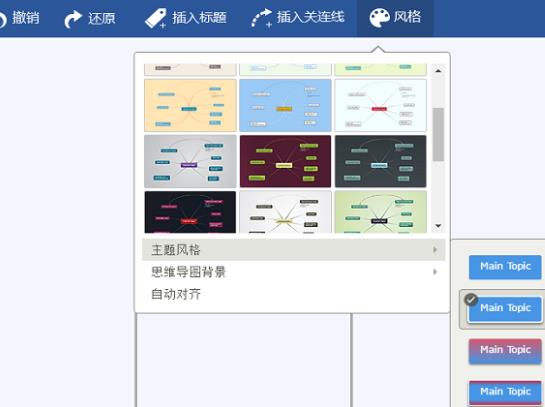Click the theme list scroll down arrow

tap(438, 226)
